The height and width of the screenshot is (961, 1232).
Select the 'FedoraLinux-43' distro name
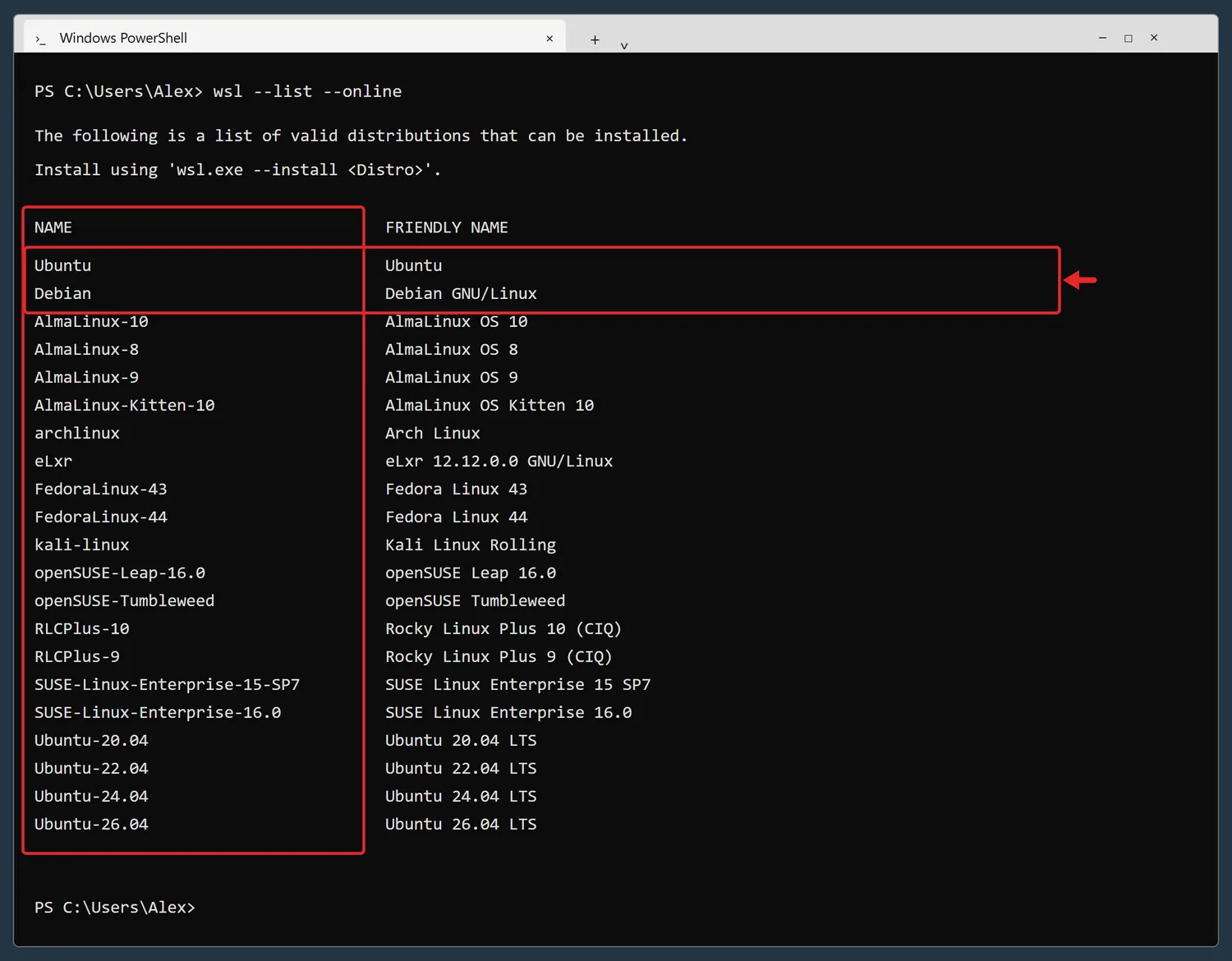pyautogui.click(x=101, y=489)
